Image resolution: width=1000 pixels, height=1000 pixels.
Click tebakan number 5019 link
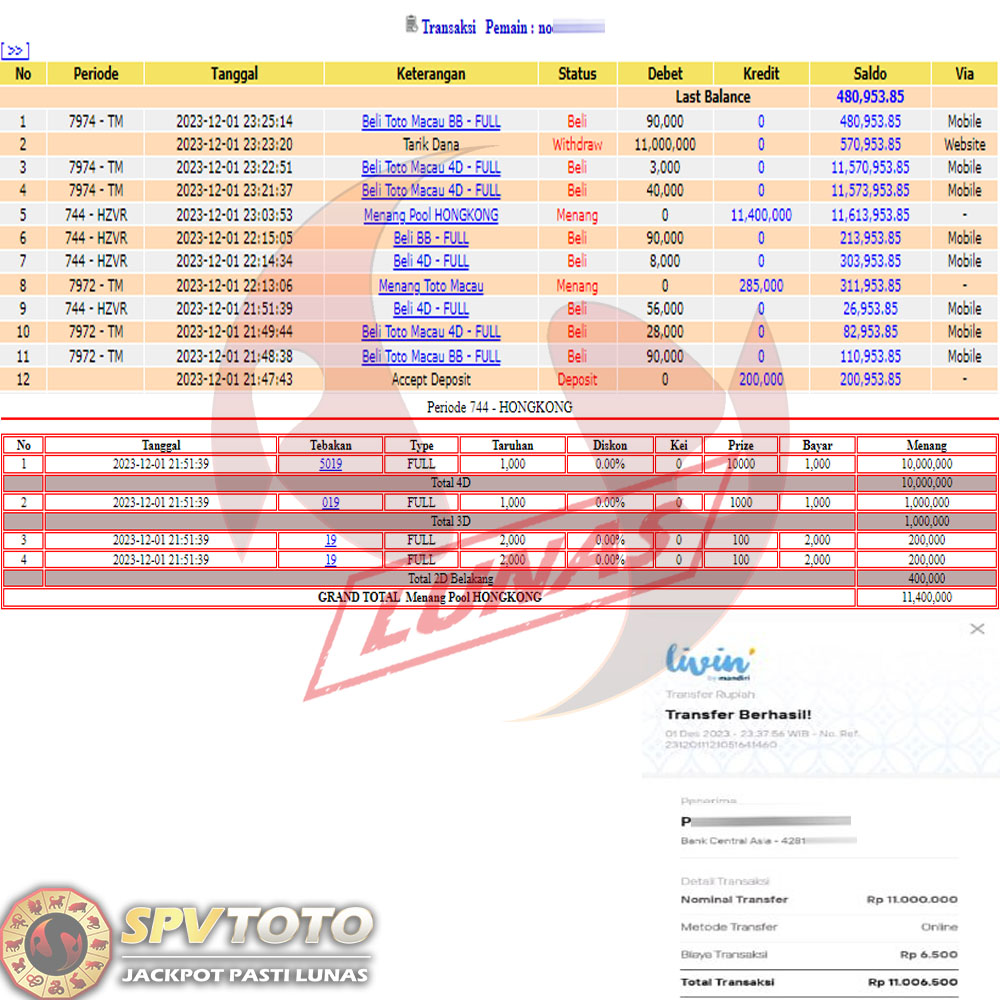tap(330, 464)
